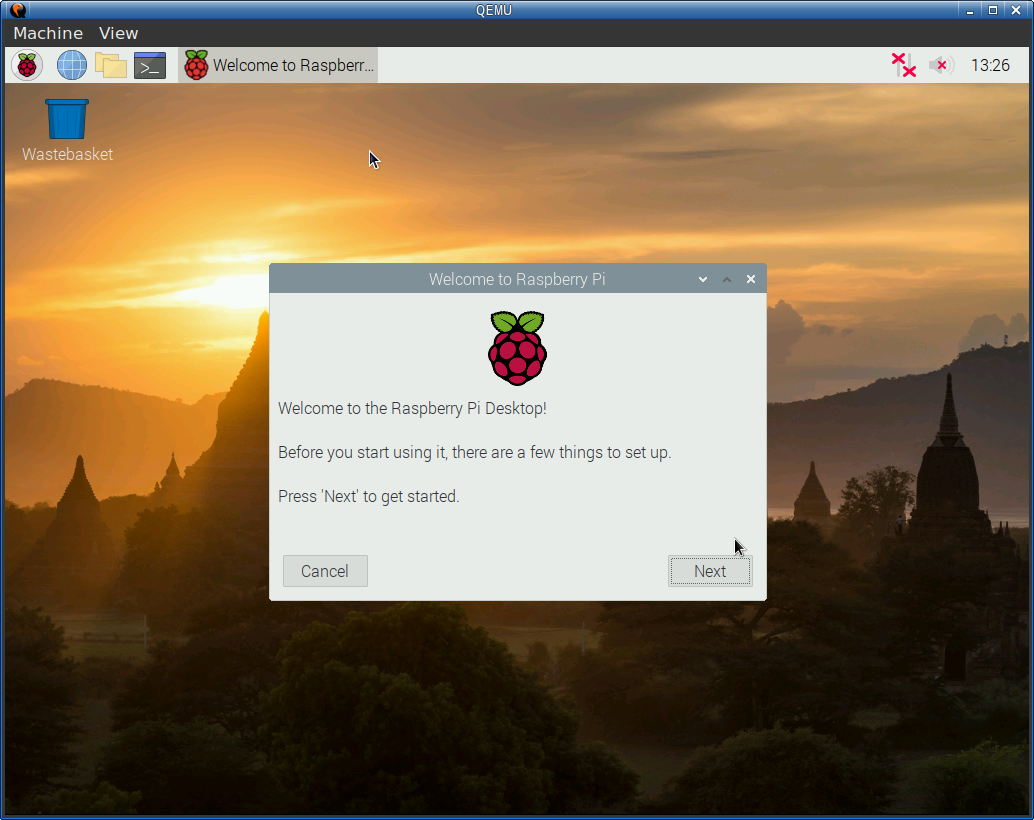Viewport: 1034px width, 820px height.
Task: Open the muted volume tray icon
Action: pos(940,65)
